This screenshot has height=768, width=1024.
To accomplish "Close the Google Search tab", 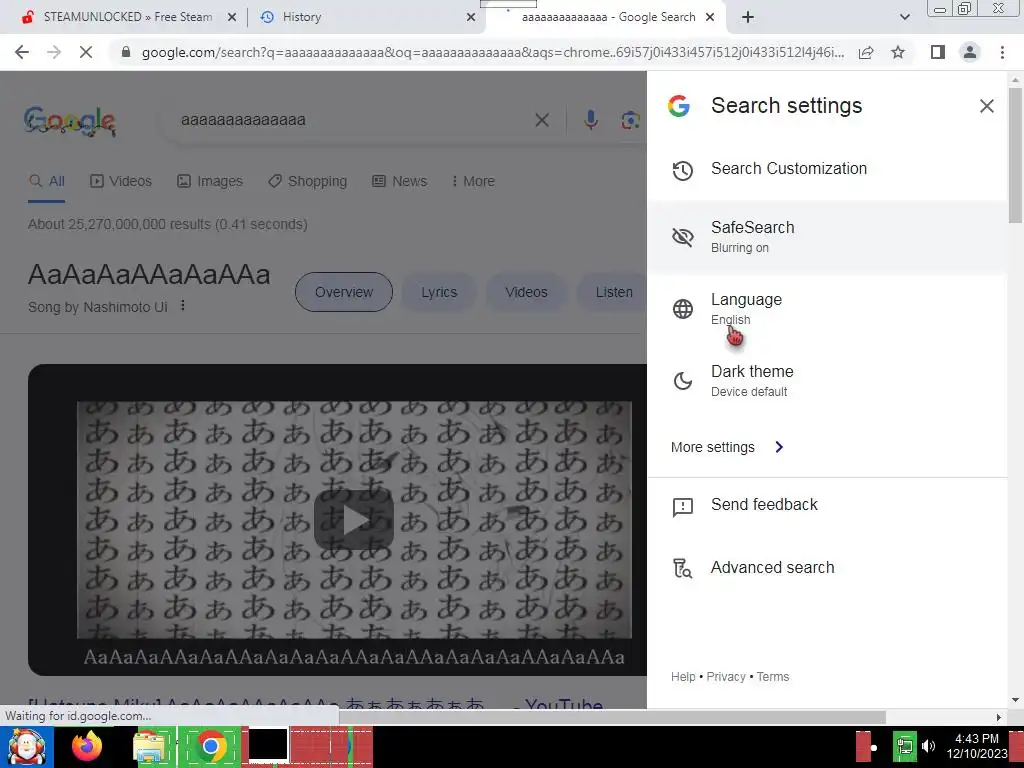I will click(710, 18).
